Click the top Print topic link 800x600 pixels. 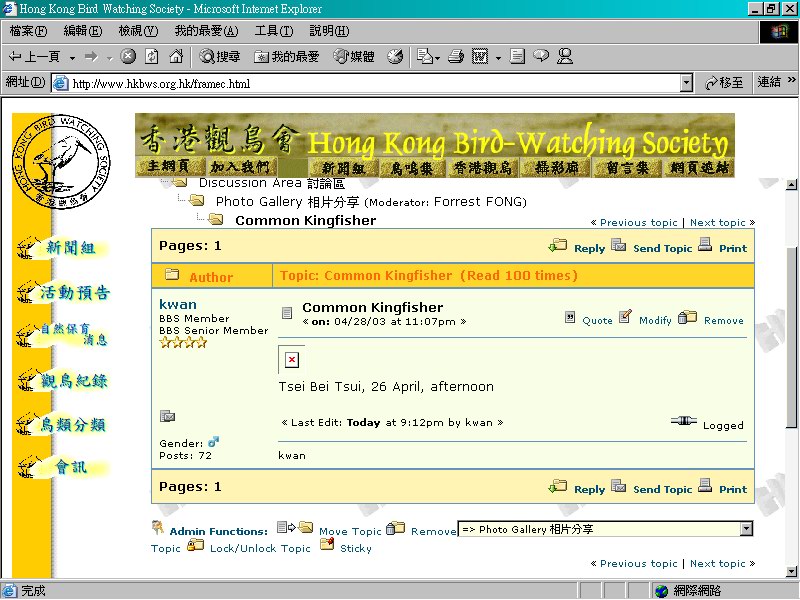coord(733,248)
